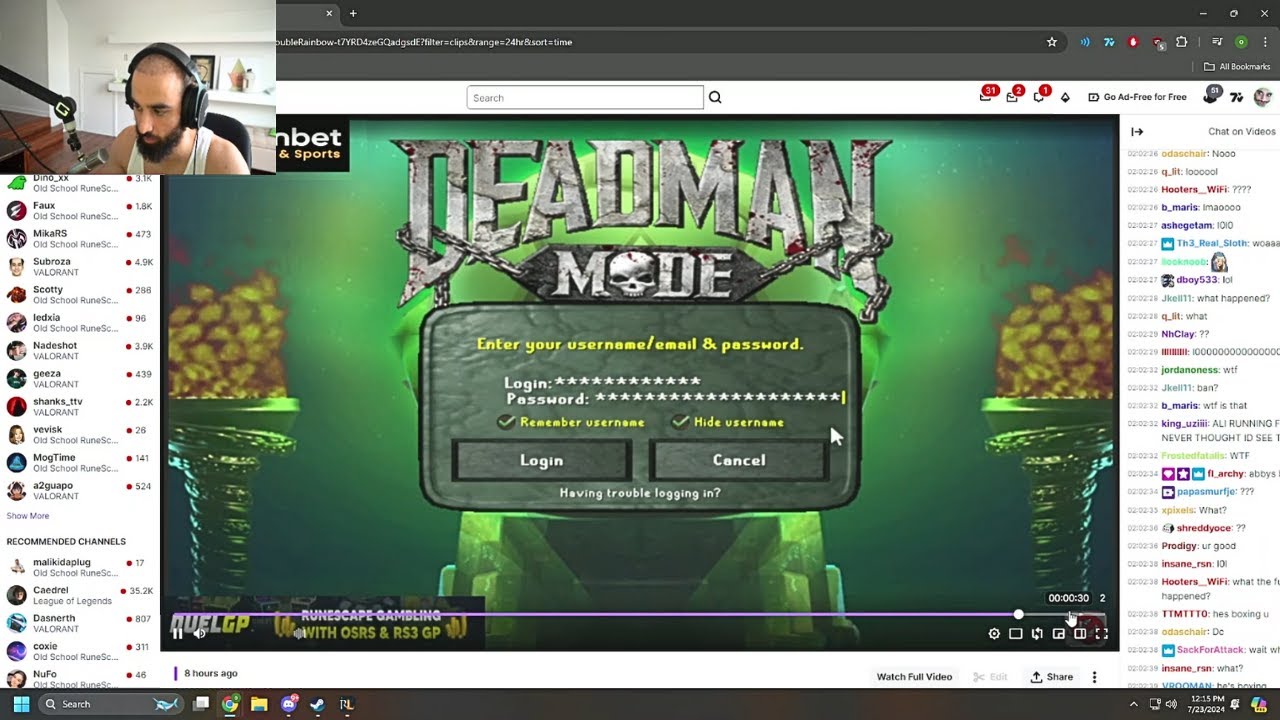Open MogTime channel in sidebar
The image size is (1280, 720).
80,463
